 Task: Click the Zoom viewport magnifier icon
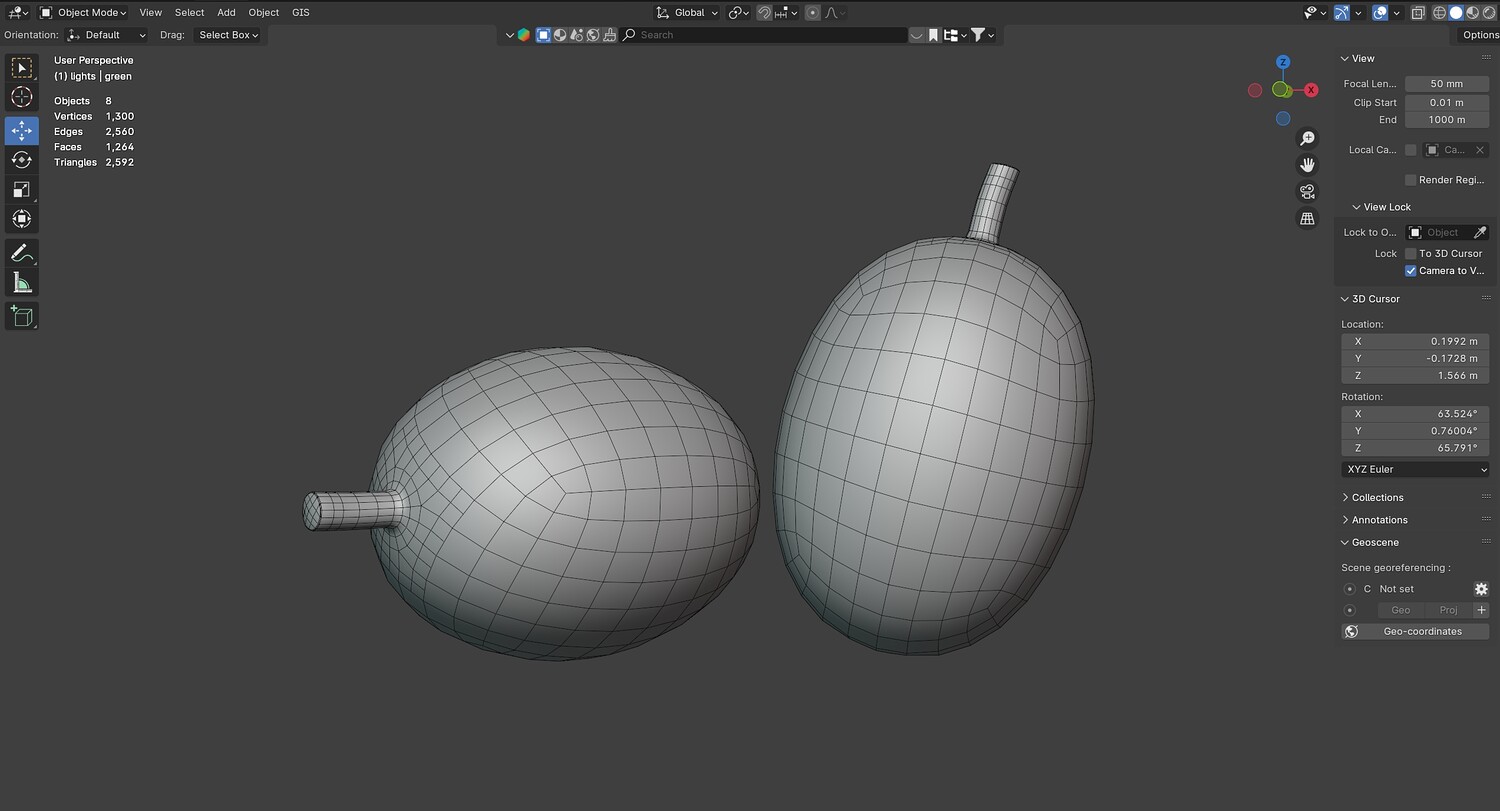1307,138
